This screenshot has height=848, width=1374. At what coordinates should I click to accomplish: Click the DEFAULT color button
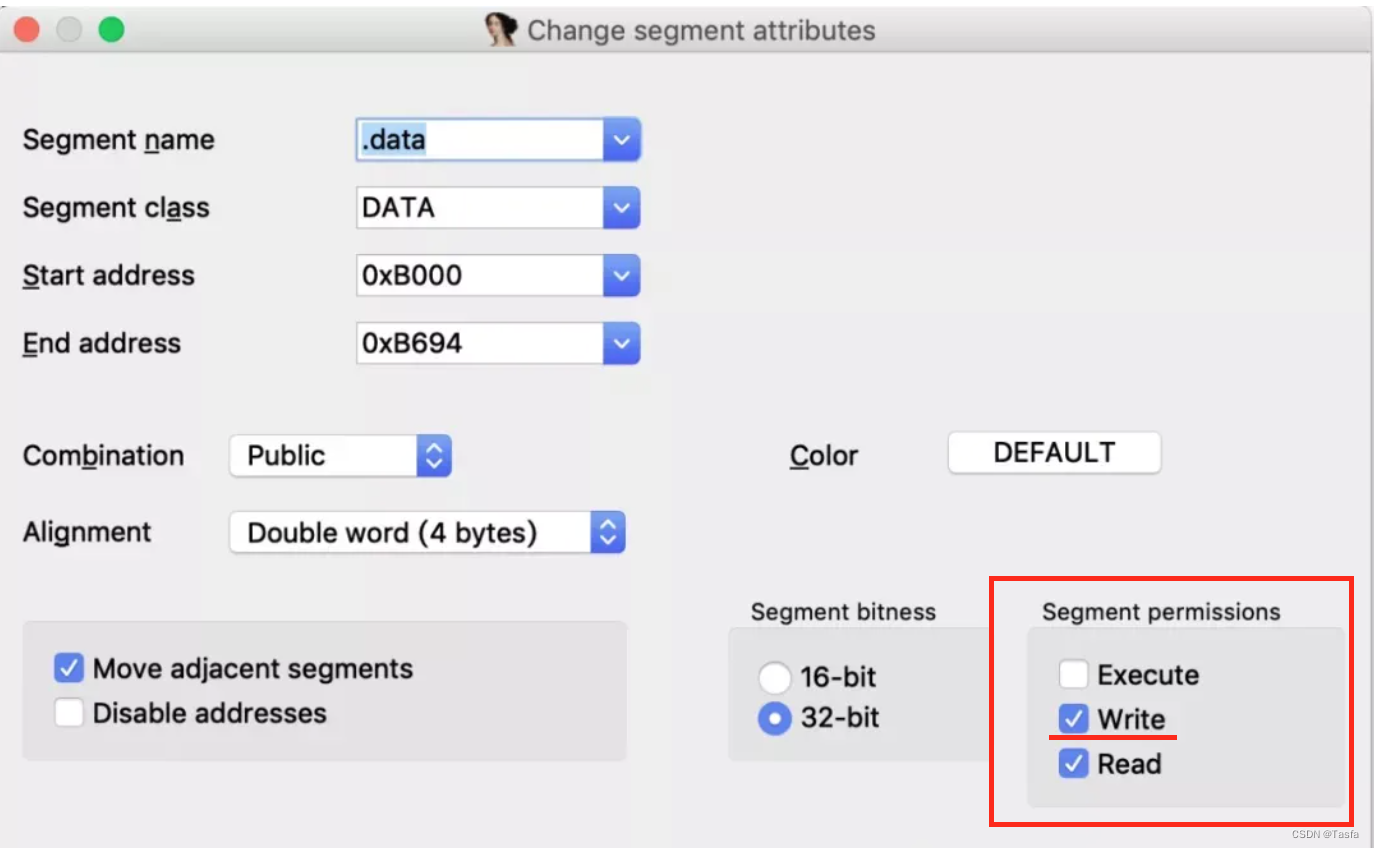pyautogui.click(x=1054, y=453)
